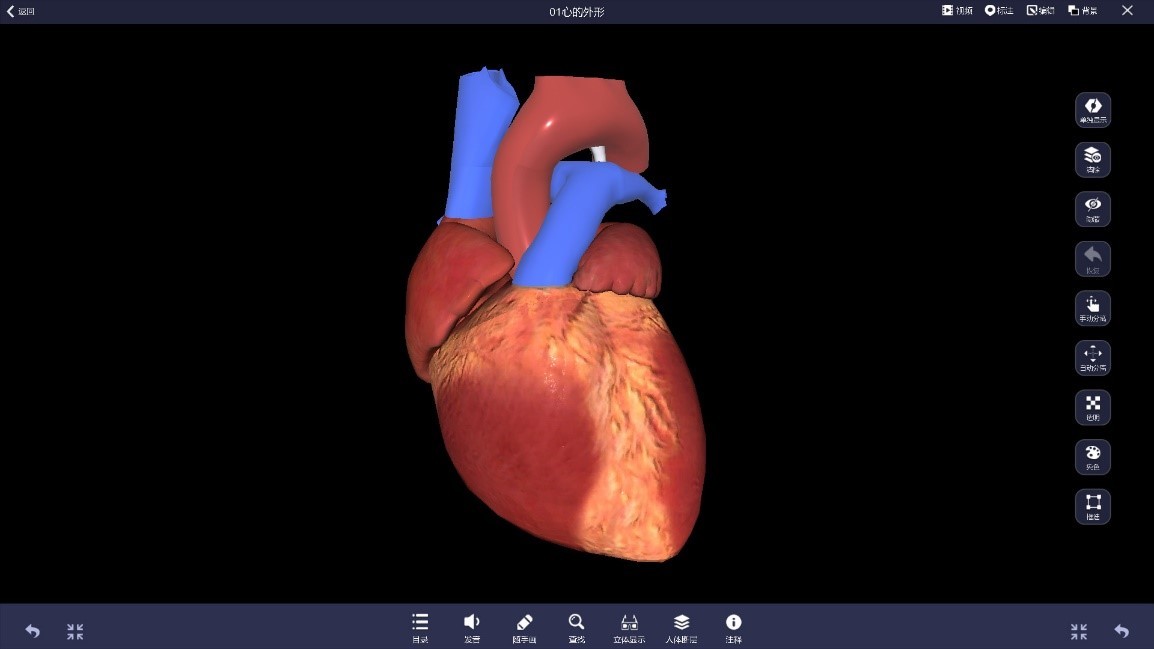Screen dimensions: 1154x649
Task: Activate 自动分离 auto separation tool
Action: point(1093,358)
